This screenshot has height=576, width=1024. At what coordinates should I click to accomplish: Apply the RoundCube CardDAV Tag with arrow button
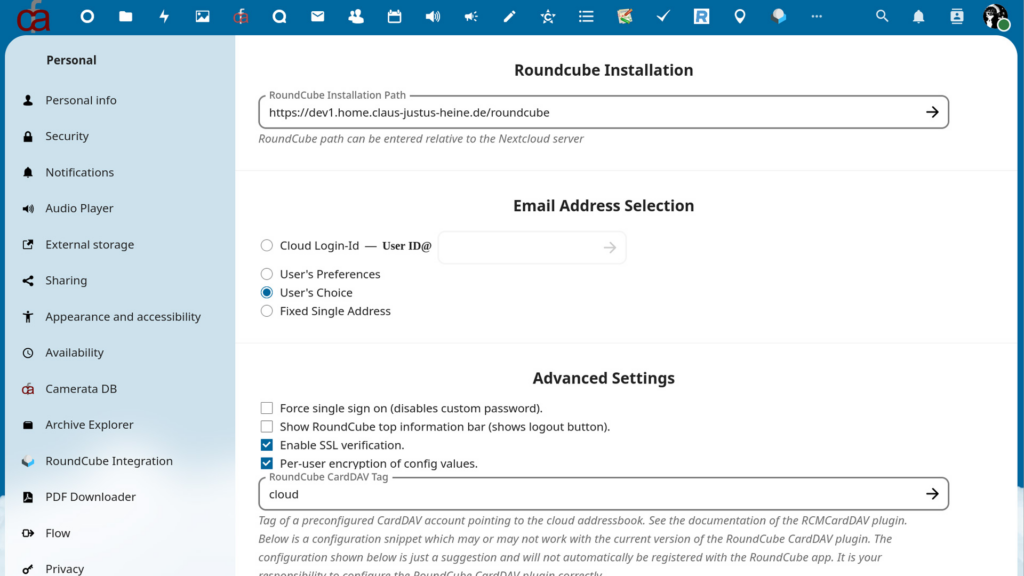point(932,493)
